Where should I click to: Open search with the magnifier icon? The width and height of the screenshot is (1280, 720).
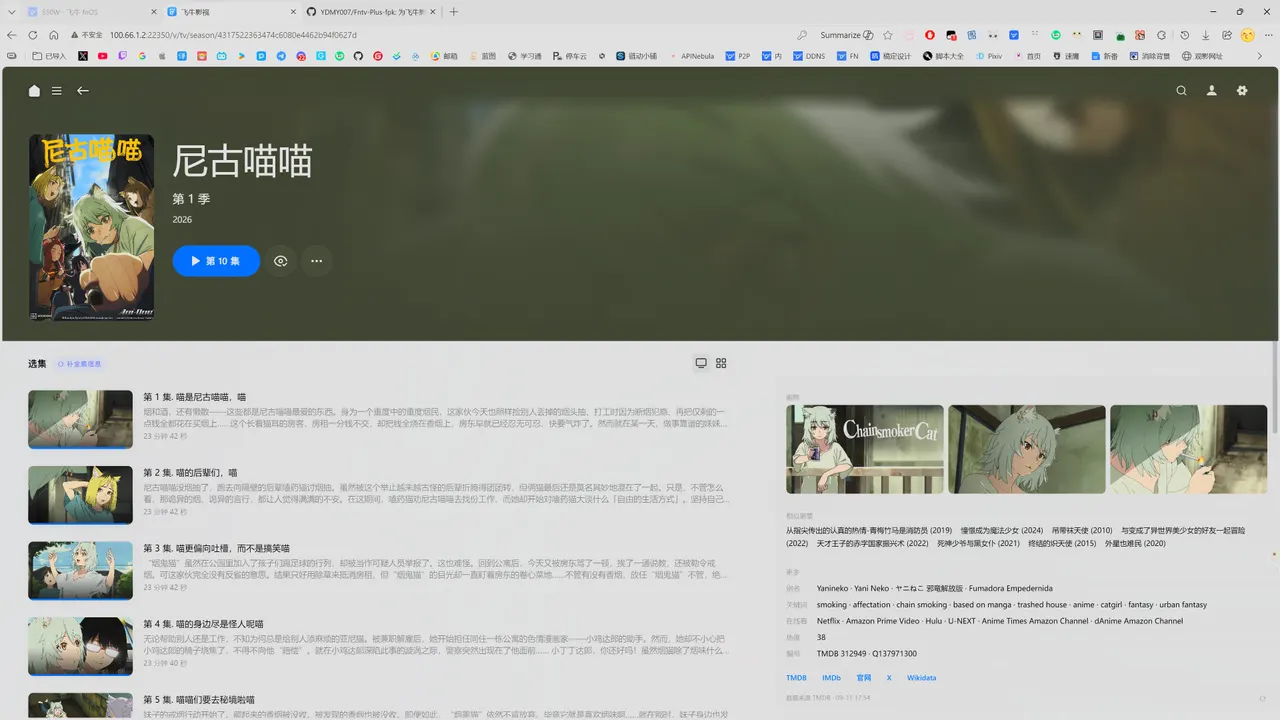click(x=1181, y=91)
